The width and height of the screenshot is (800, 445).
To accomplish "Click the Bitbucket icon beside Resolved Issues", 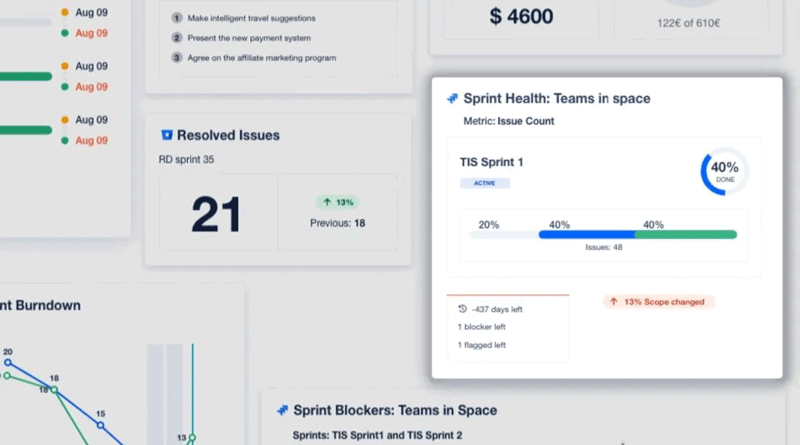I will pyautogui.click(x=166, y=135).
